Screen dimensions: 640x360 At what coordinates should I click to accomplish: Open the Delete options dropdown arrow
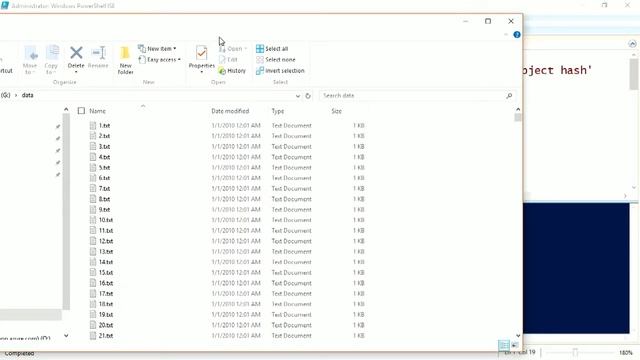pyautogui.click(x=76, y=72)
